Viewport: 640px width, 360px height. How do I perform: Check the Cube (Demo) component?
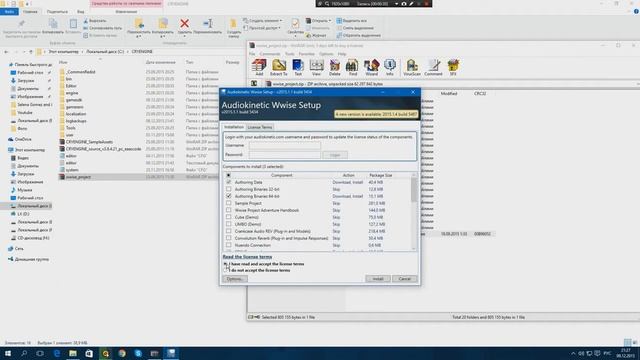coord(229,217)
